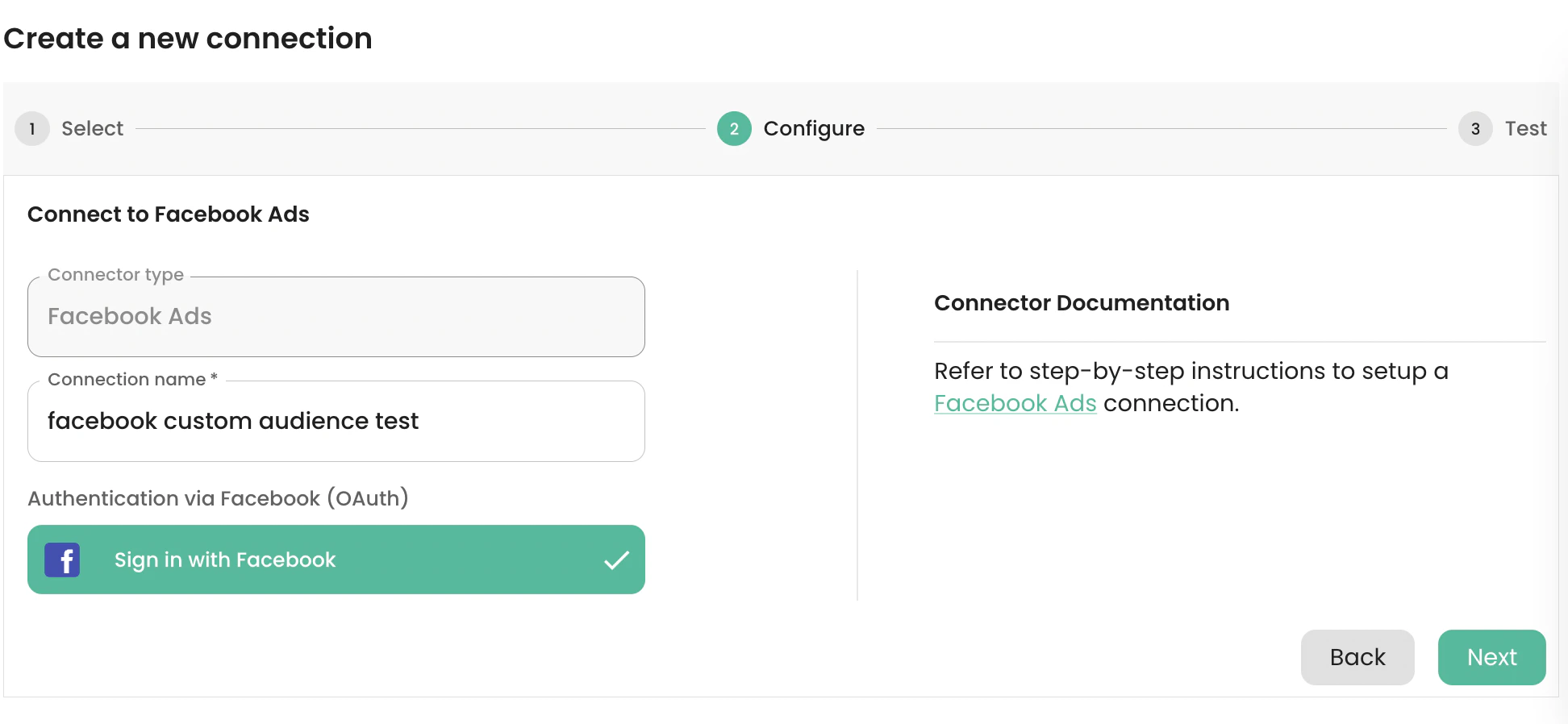Click the Connector type field
The width and height of the screenshot is (1568, 724).
(336, 316)
